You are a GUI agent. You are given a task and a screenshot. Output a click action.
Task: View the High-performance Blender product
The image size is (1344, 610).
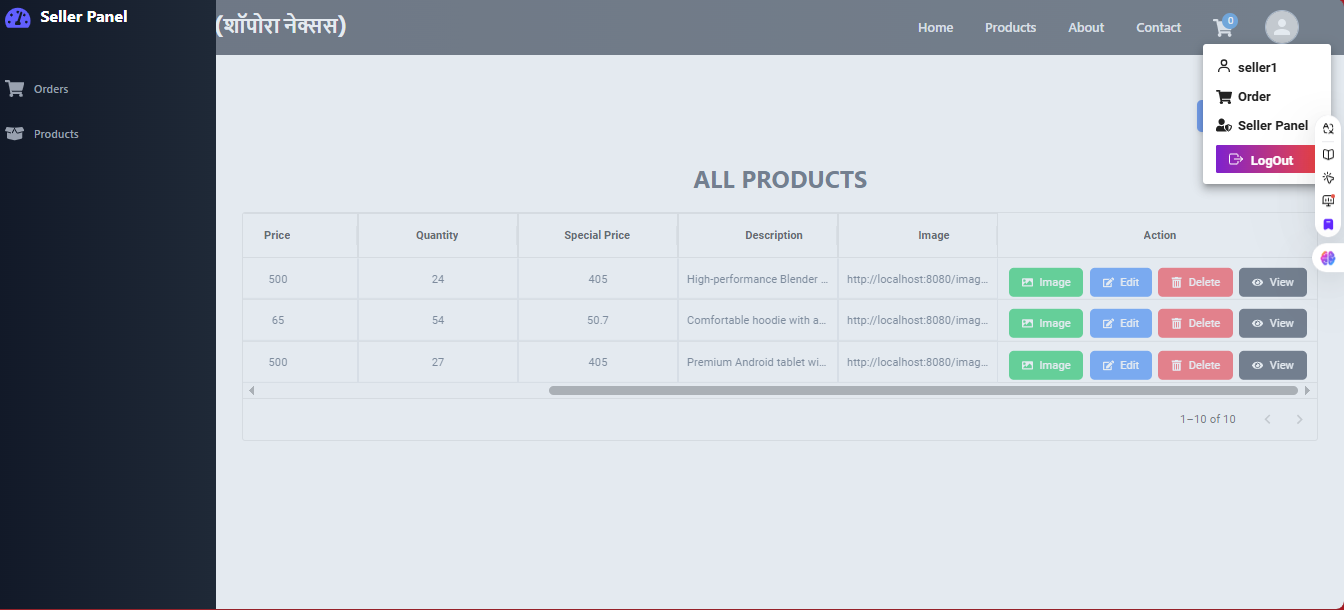pos(1273,282)
